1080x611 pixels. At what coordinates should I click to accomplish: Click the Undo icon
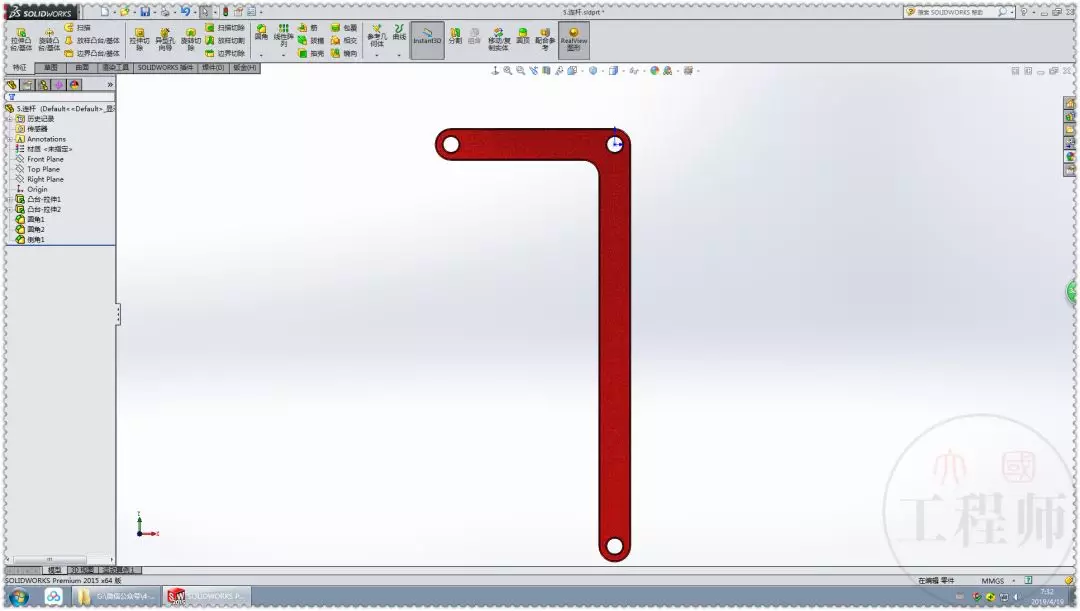(x=185, y=12)
